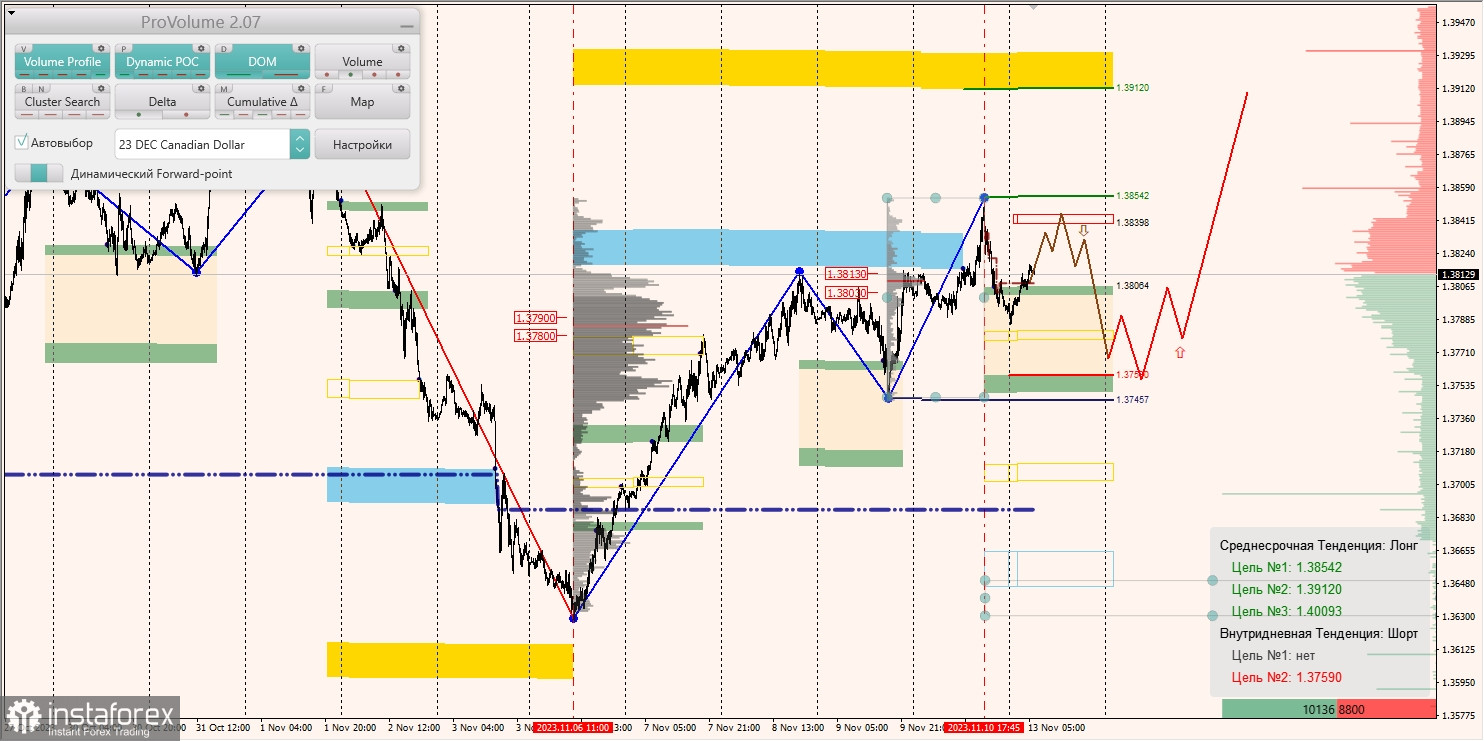Open Cluster Search gear settings

(x=100, y=88)
